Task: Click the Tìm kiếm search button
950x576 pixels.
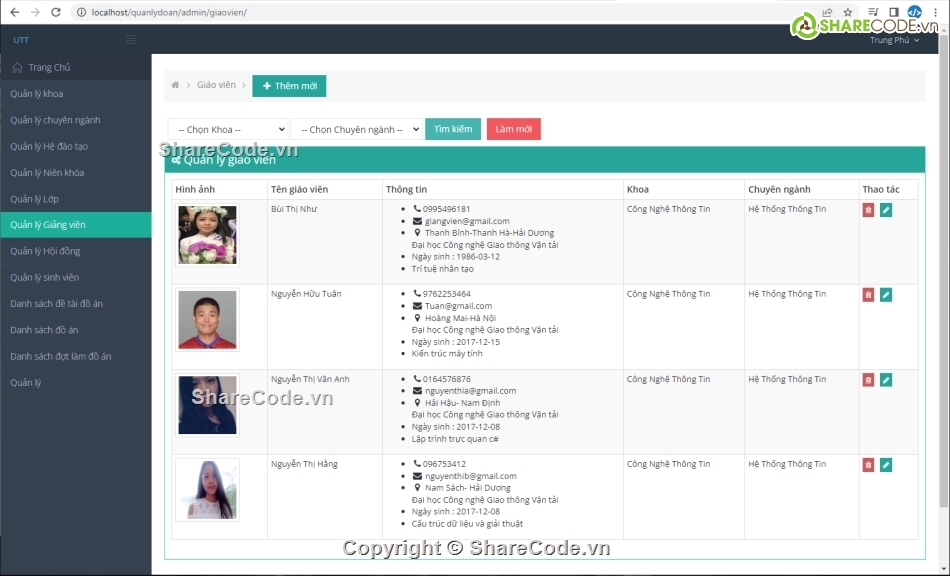Action: coord(453,129)
